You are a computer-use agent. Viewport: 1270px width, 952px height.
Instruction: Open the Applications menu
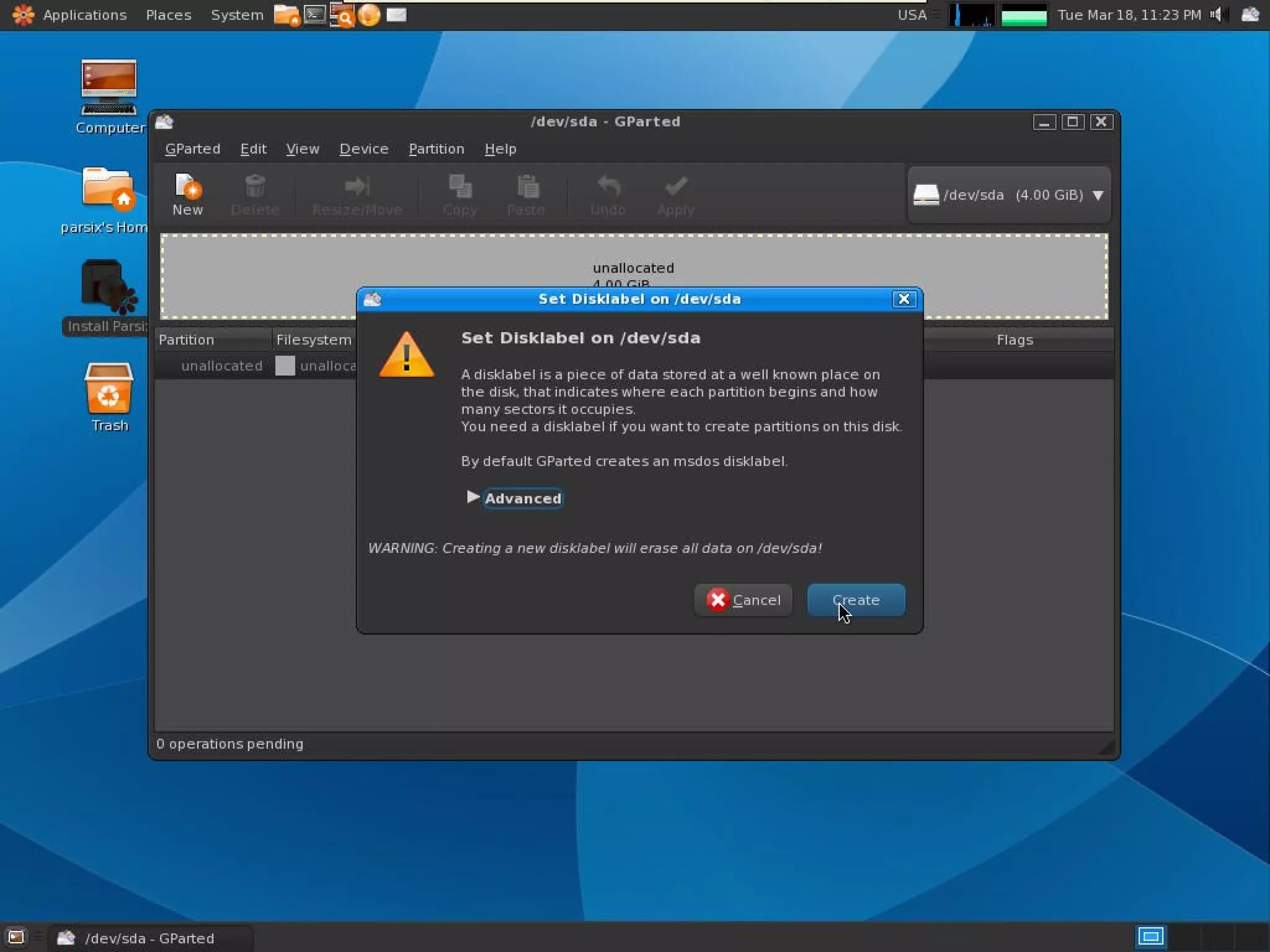point(84,15)
